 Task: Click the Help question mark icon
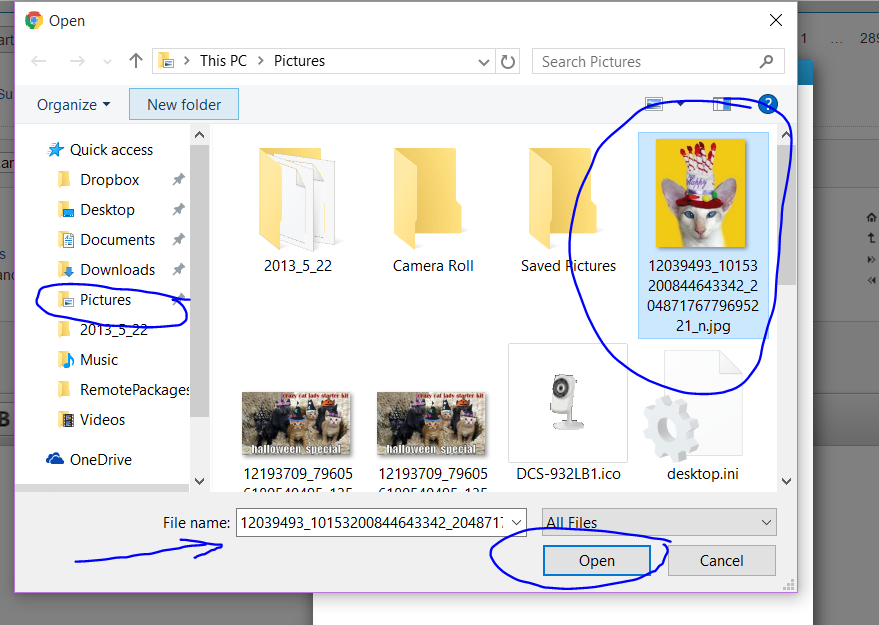click(767, 104)
